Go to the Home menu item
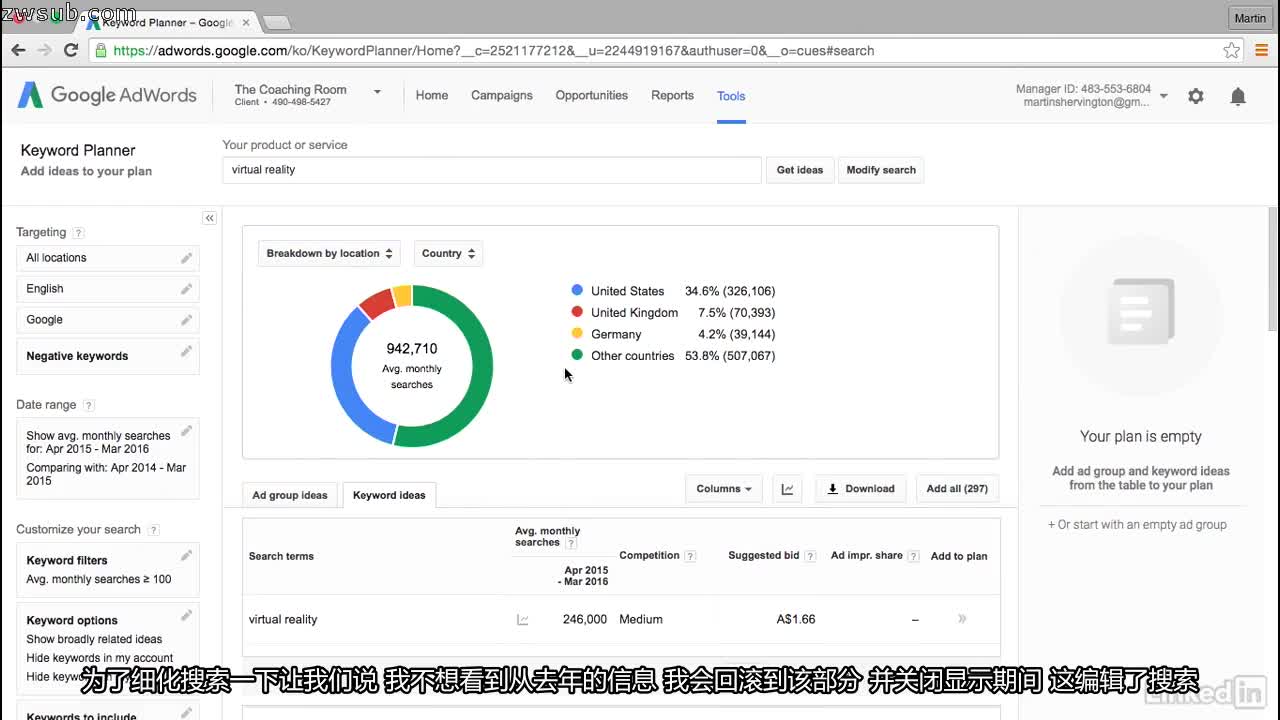1280x720 pixels. coord(432,96)
